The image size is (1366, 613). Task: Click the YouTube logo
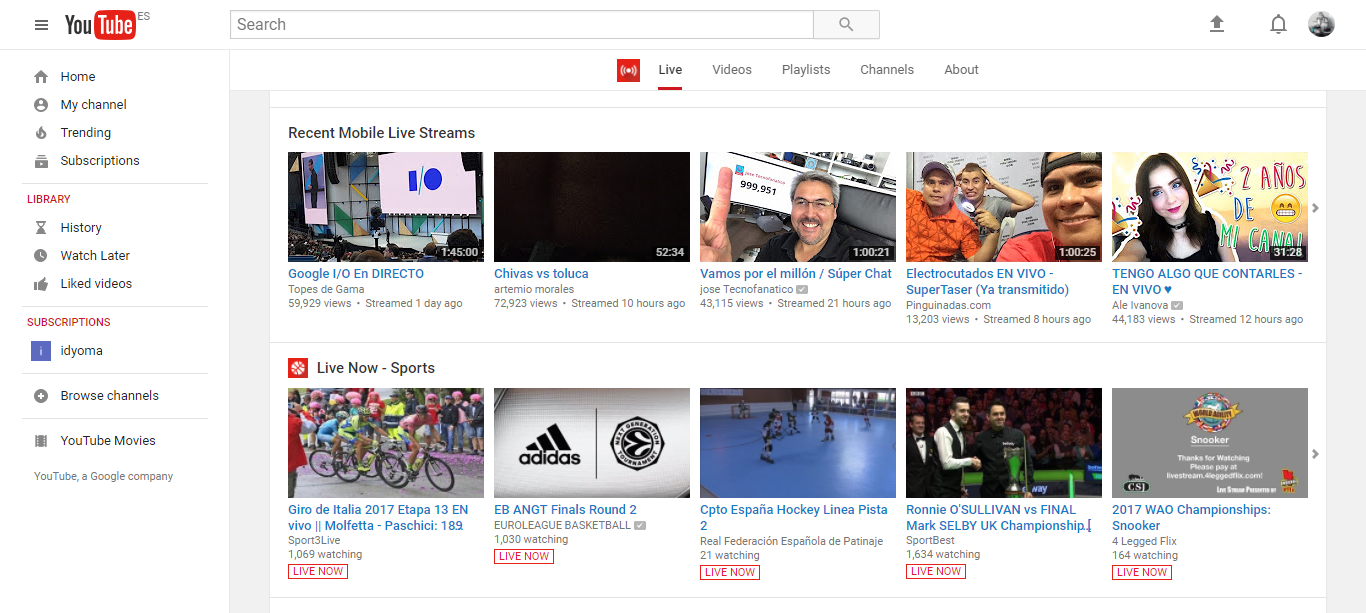100,25
